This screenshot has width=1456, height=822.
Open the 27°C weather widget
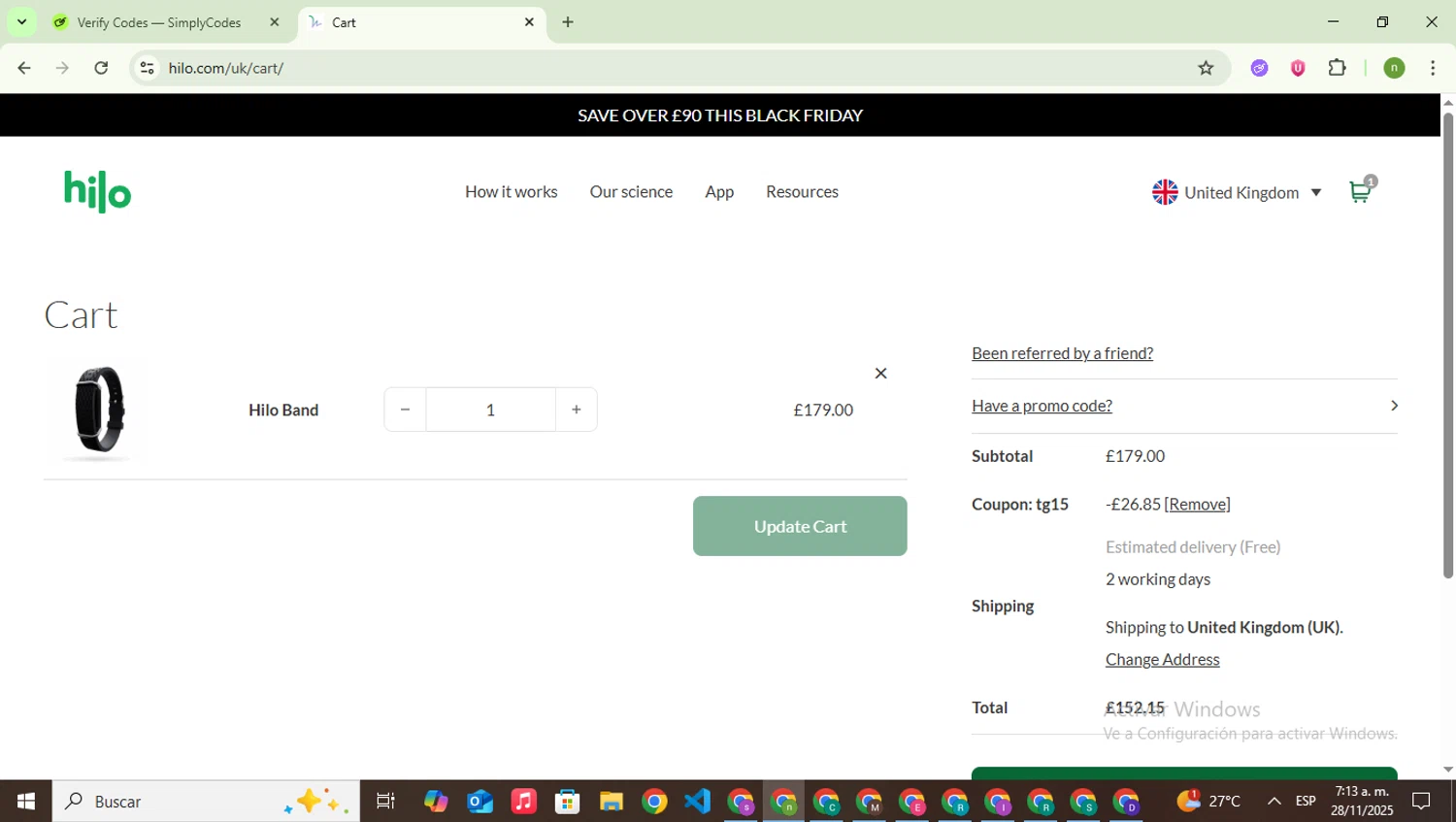[x=1208, y=802]
